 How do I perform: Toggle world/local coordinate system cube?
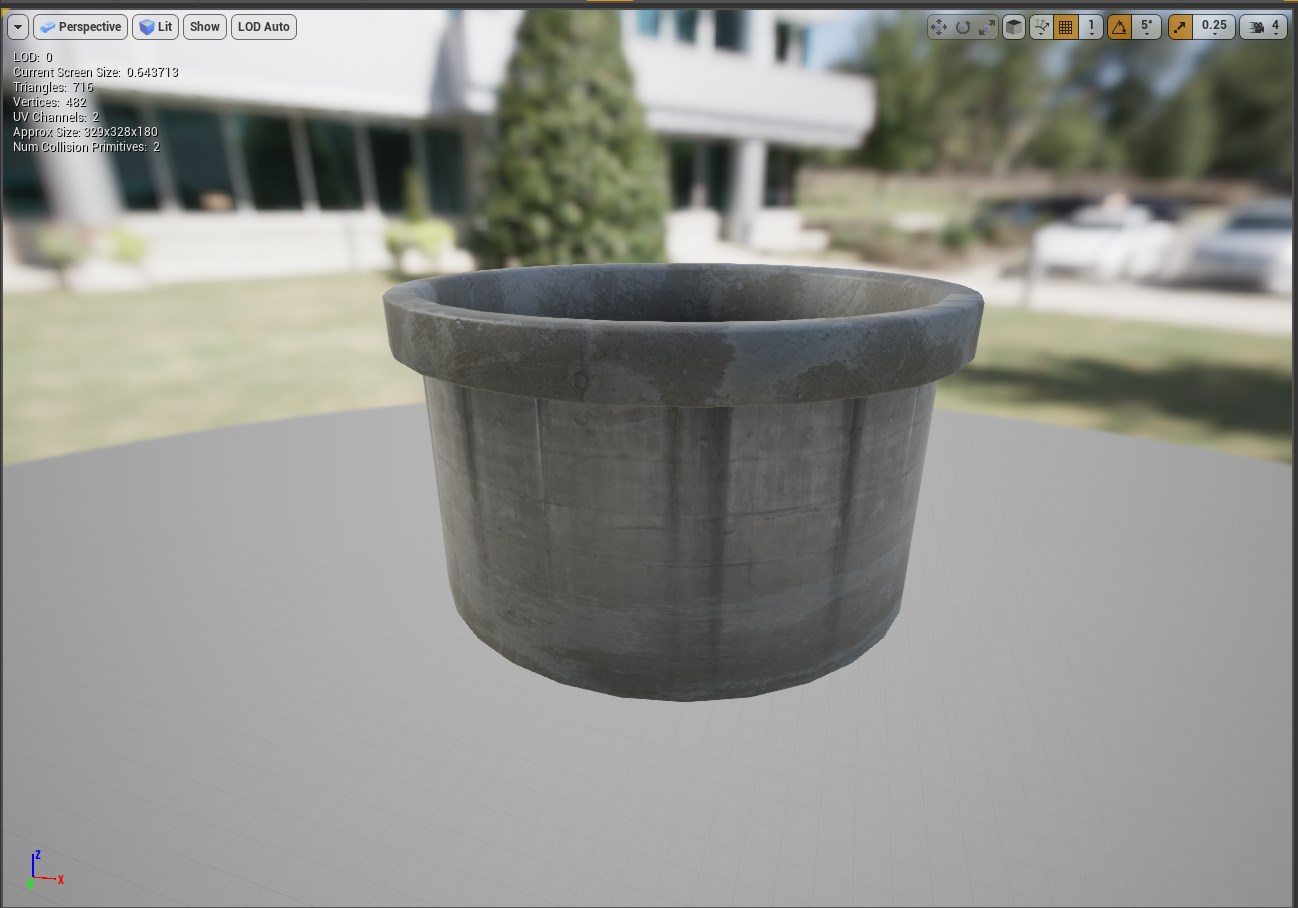tap(1014, 27)
